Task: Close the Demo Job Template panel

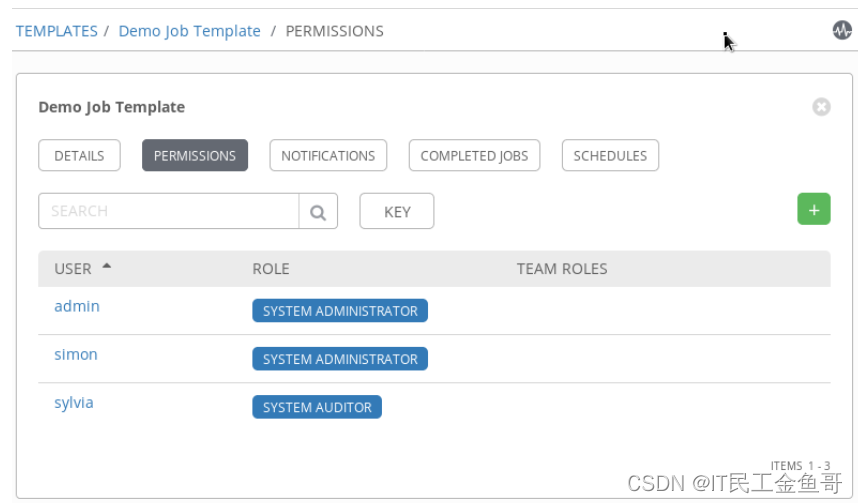Action: [x=821, y=106]
